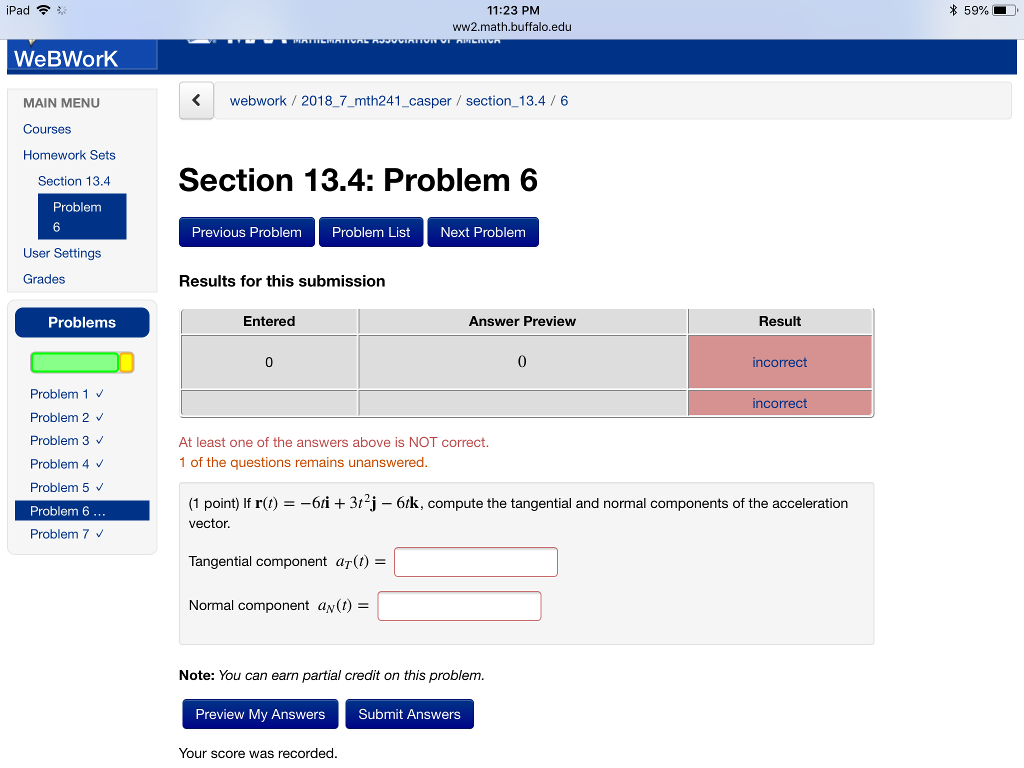Click the Submit Answers button
Screen dimensions: 1024x768
[x=409, y=714]
